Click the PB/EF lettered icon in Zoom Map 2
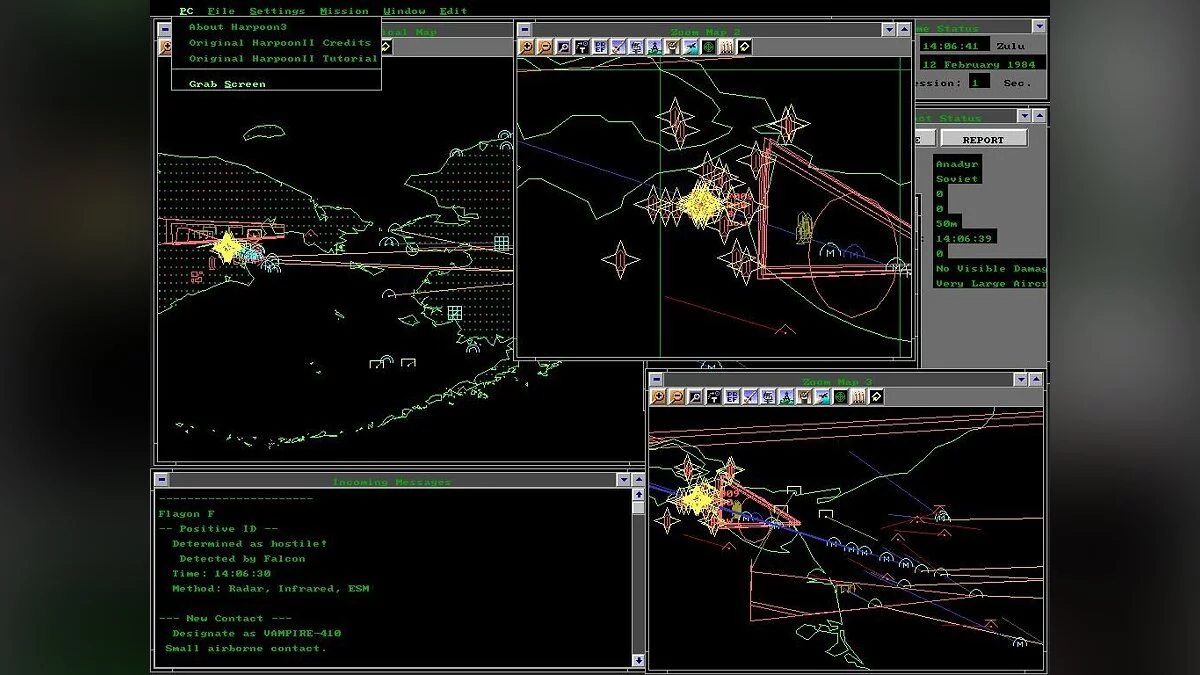This screenshot has width=1200, height=675. click(x=600, y=47)
